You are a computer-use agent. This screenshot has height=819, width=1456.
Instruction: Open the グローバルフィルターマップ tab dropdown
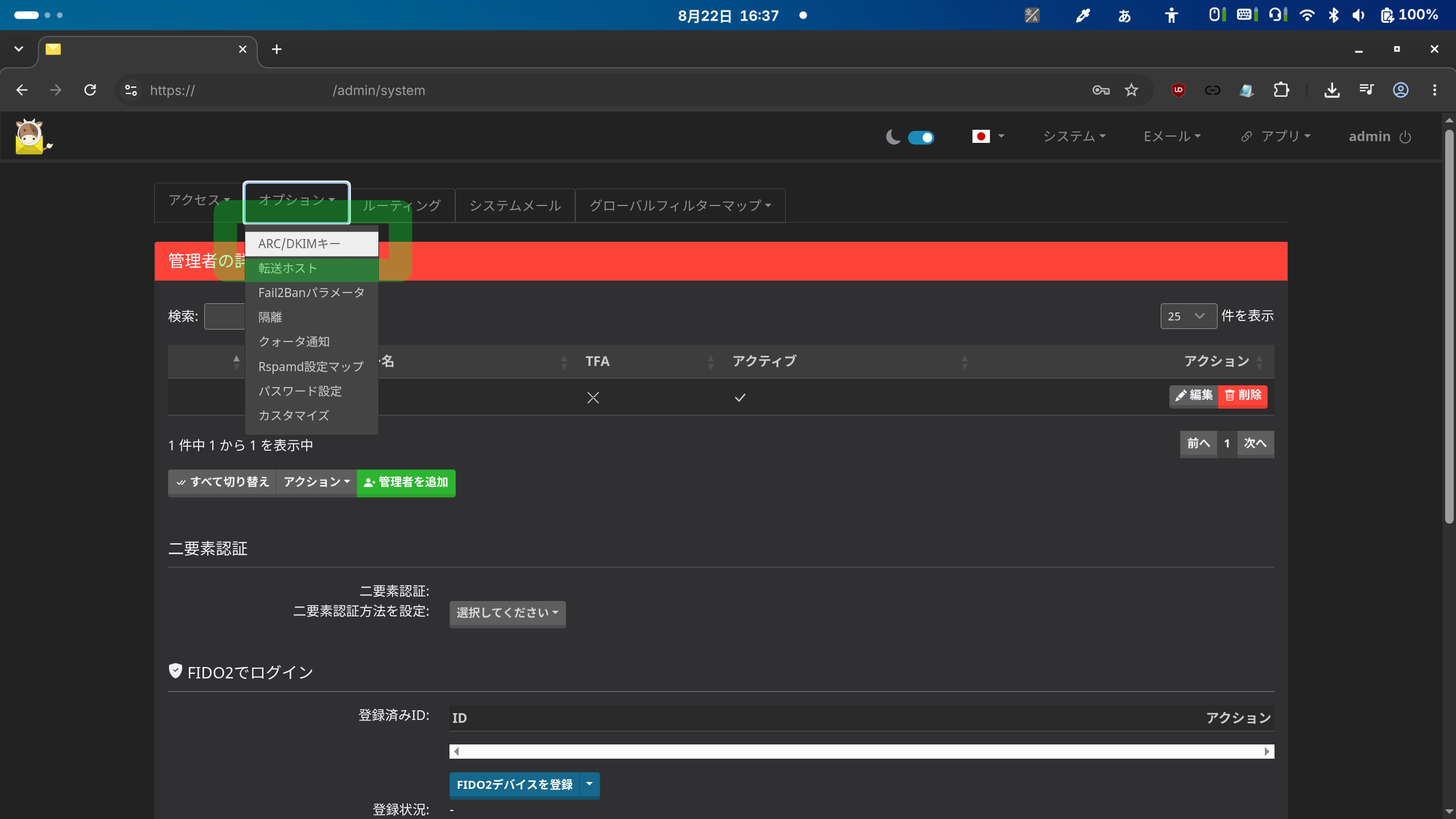click(680, 205)
